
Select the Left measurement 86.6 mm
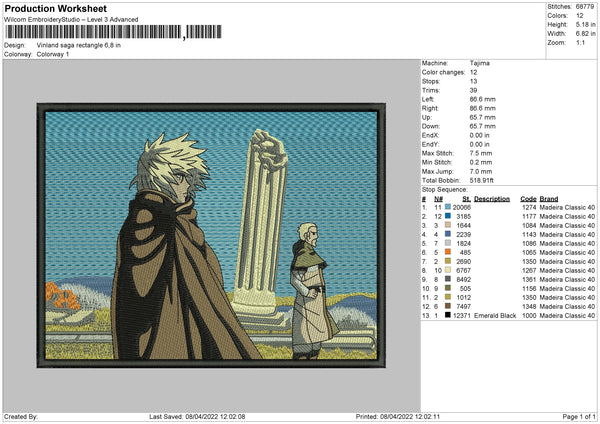(483, 99)
